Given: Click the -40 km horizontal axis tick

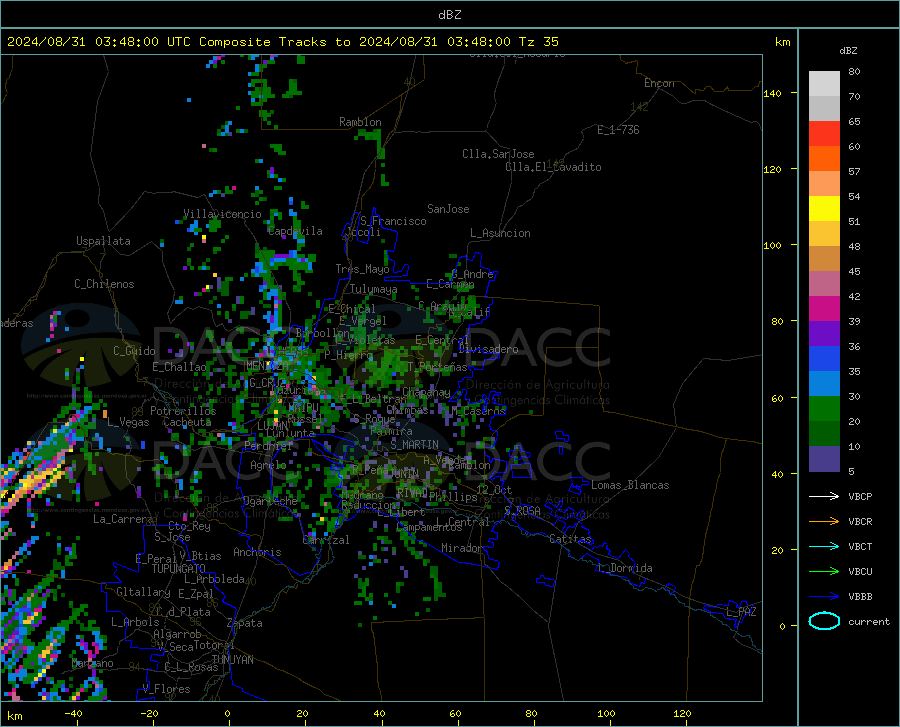Looking at the screenshot, I should coord(73,714).
